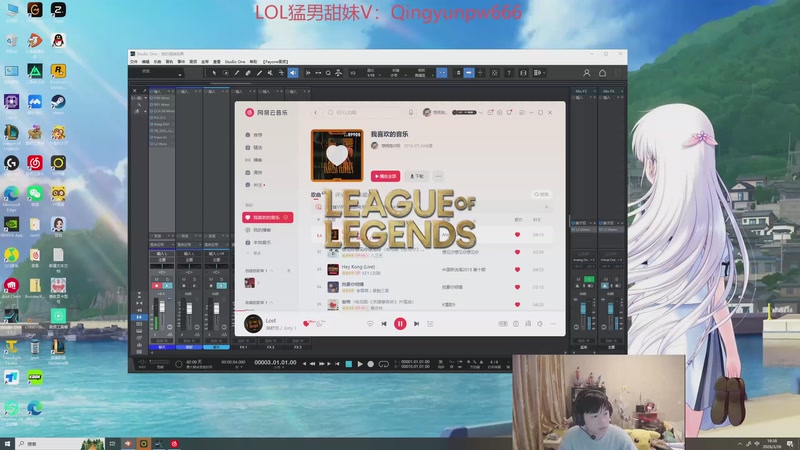800x450 pixels.
Task: Open Steam from the desktop
Action: [x=58, y=104]
